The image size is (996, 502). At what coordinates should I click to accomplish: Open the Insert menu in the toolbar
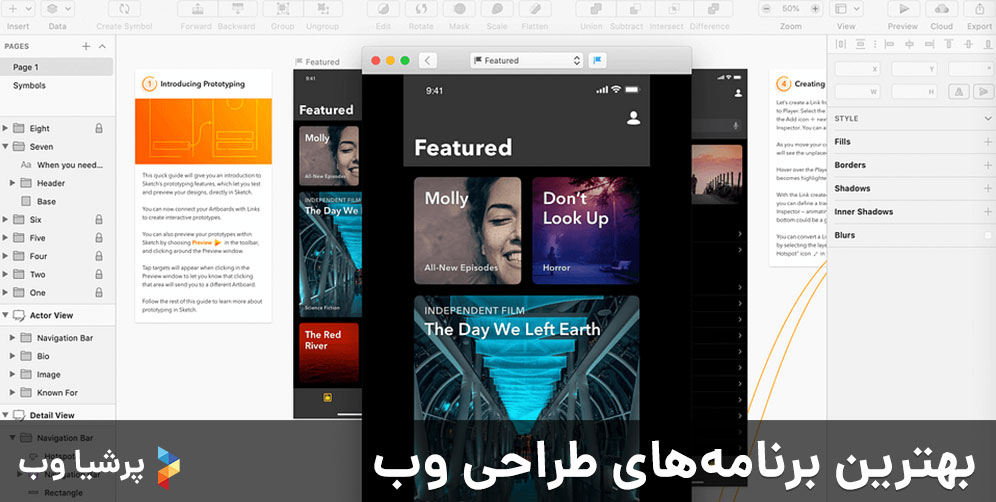(x=18, y=9)
